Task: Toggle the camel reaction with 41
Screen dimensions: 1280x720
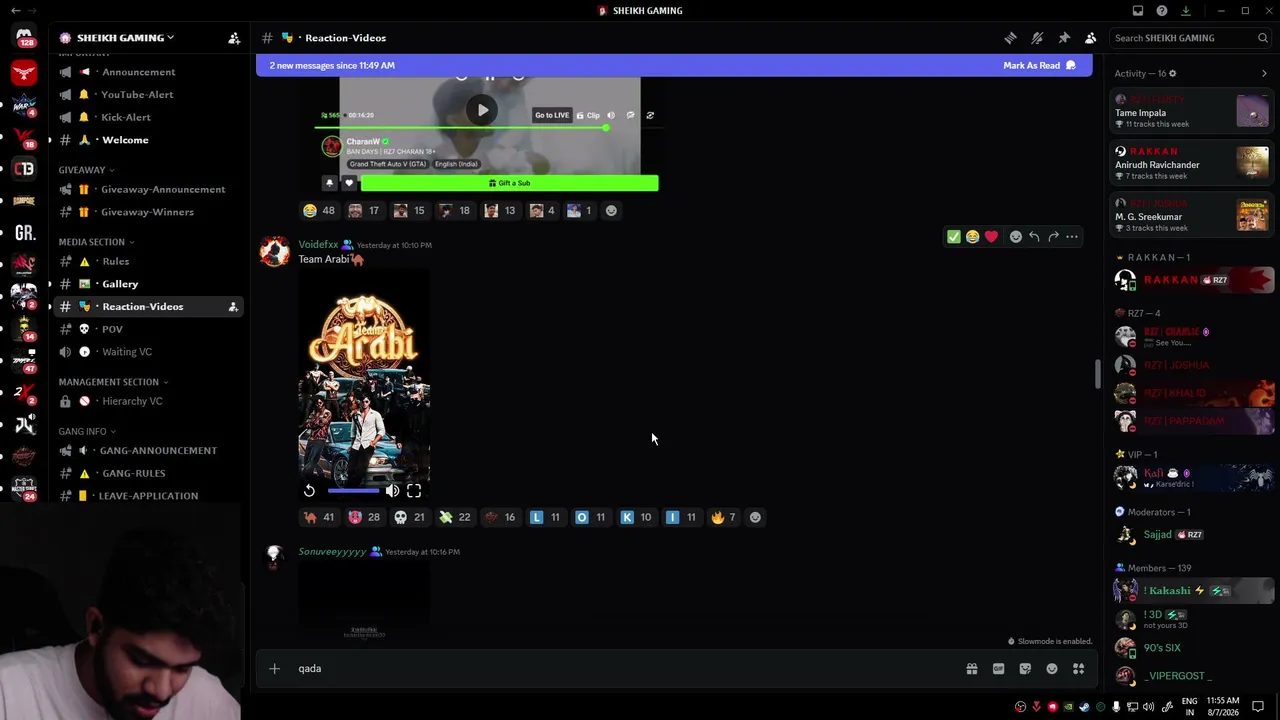Action: tap(319, 517)
